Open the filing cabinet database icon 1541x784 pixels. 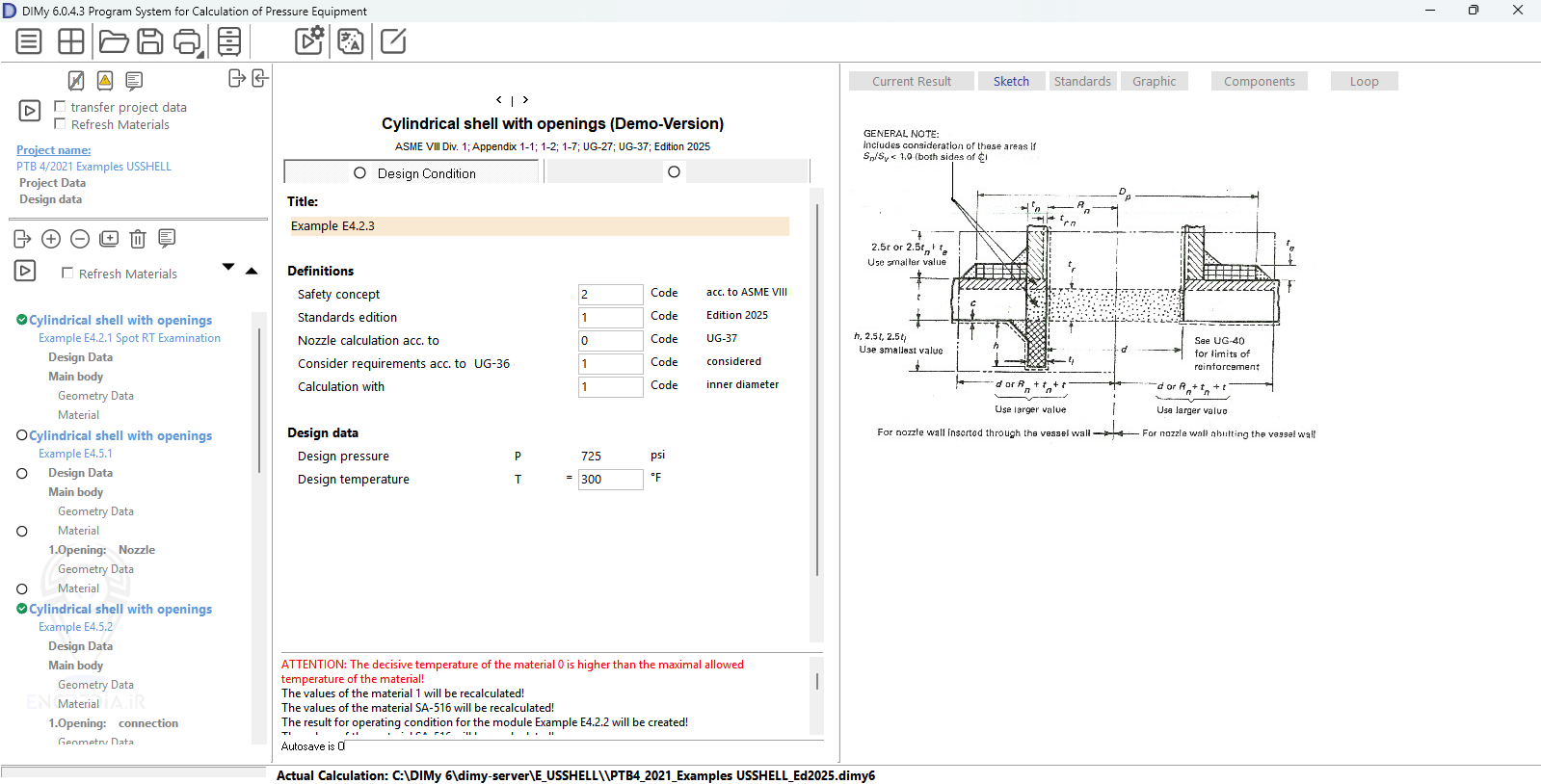[229, 41]
